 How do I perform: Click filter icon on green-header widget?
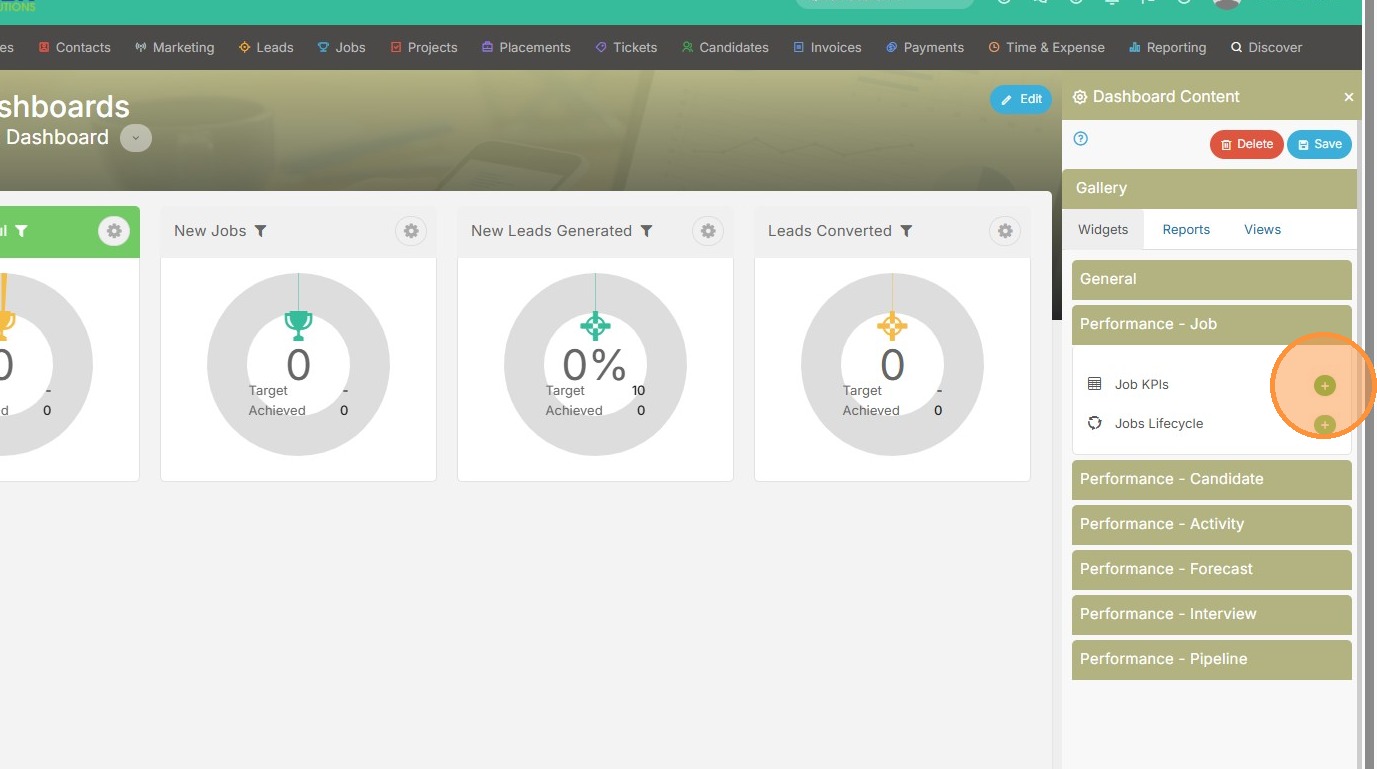pyautogui.click(x=22, y=231)
